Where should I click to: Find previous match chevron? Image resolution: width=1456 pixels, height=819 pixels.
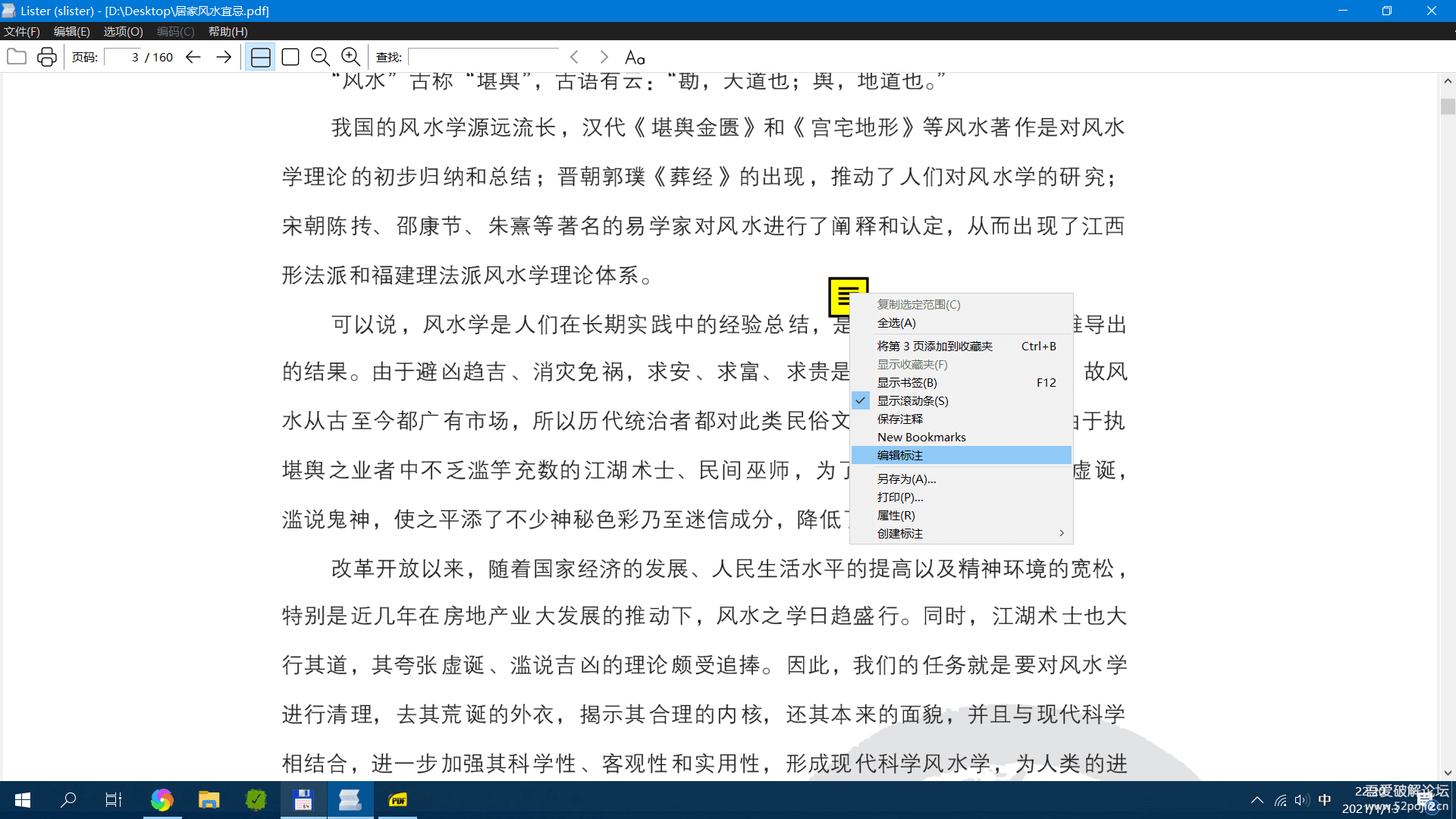pyautogui.click(x=574, y=57)
